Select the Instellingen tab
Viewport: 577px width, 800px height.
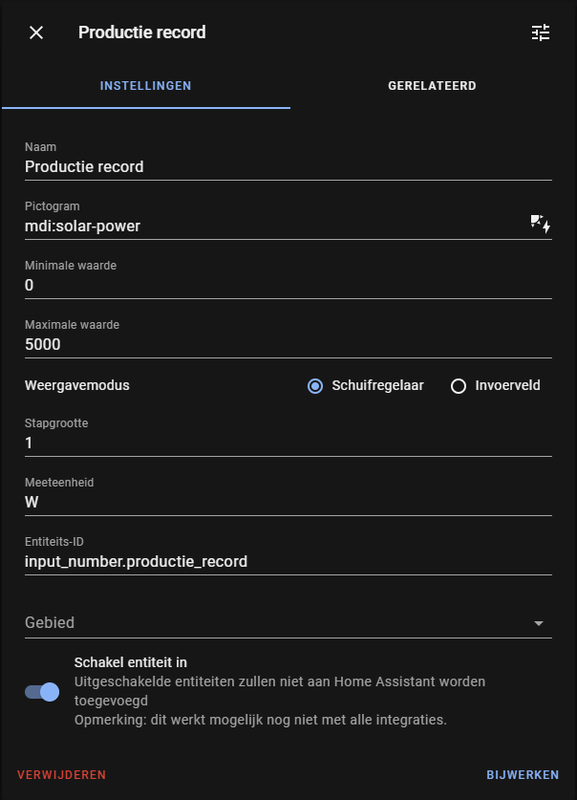(x=146, y=86)
